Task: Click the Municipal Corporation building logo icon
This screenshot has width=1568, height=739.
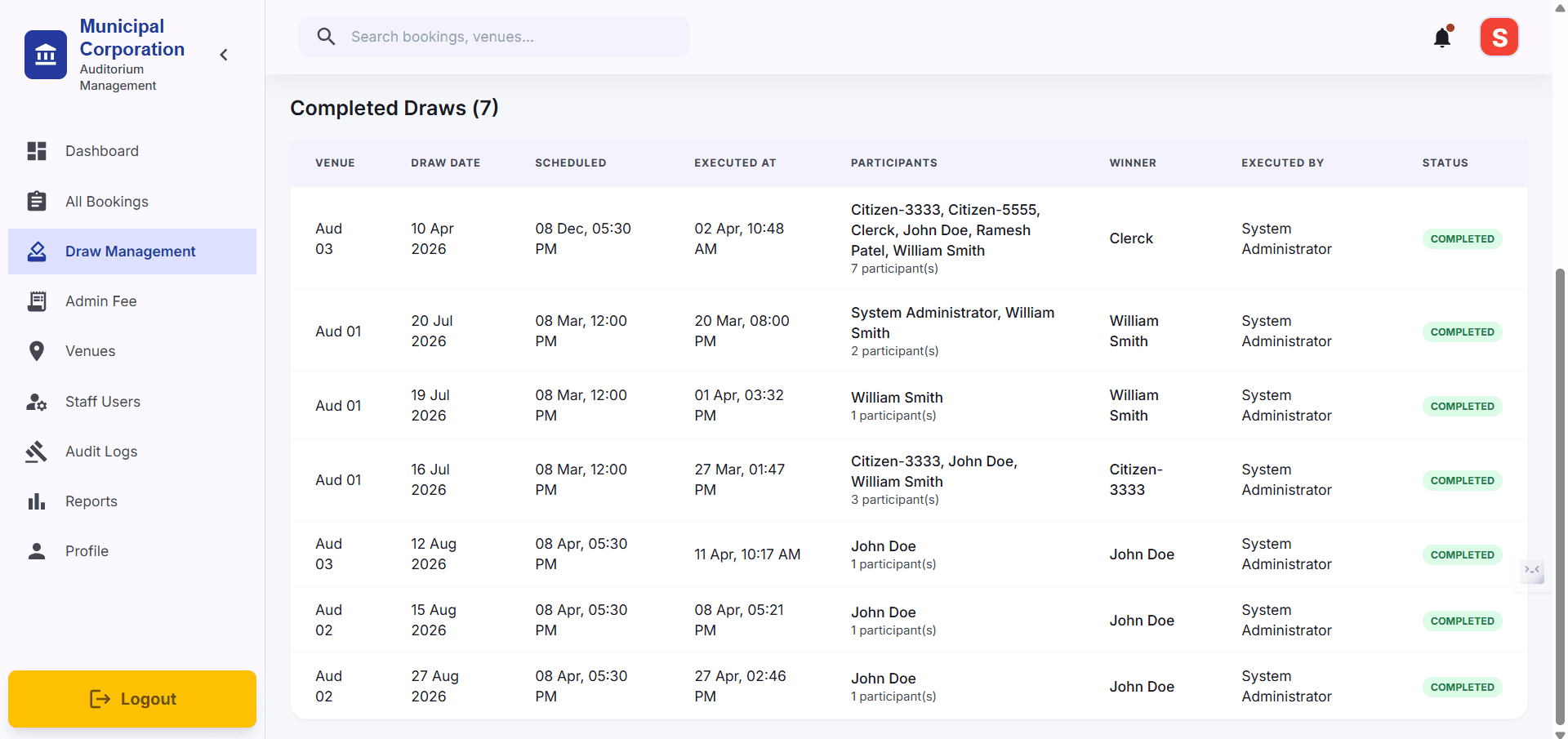Action: pos(46,55)
